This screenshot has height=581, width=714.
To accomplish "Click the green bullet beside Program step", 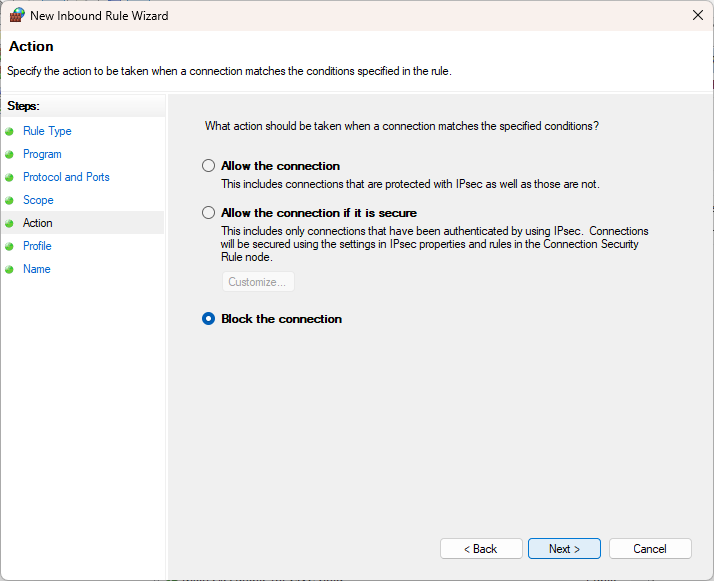I will [x=11, y=154].
